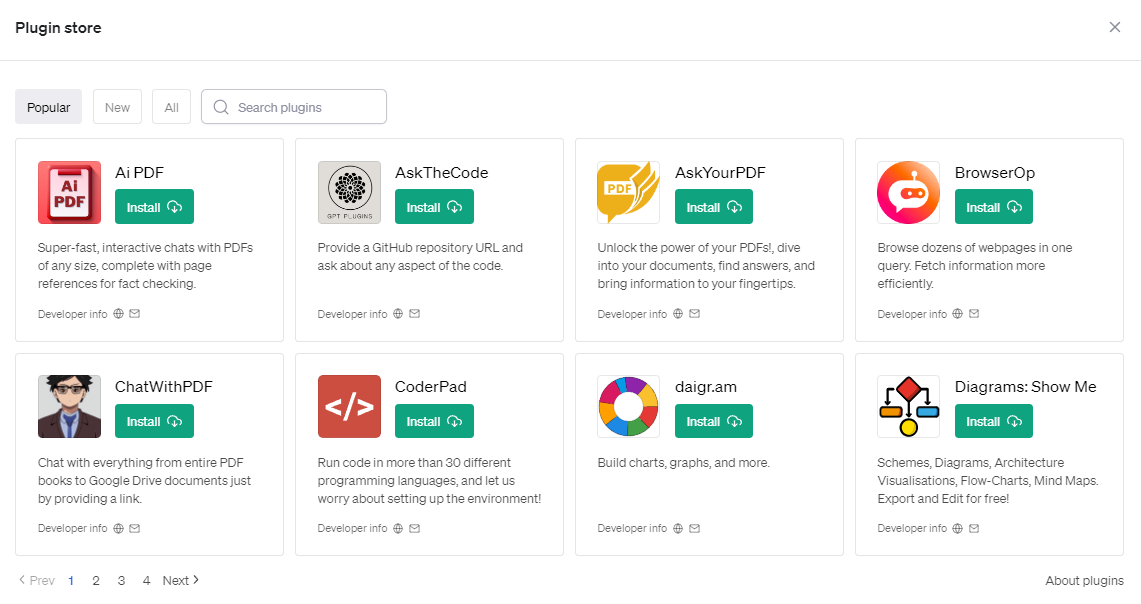
Task: Click the CoderPad code-bracket logo
Action: pyautogui.click(x=349, y=406)
